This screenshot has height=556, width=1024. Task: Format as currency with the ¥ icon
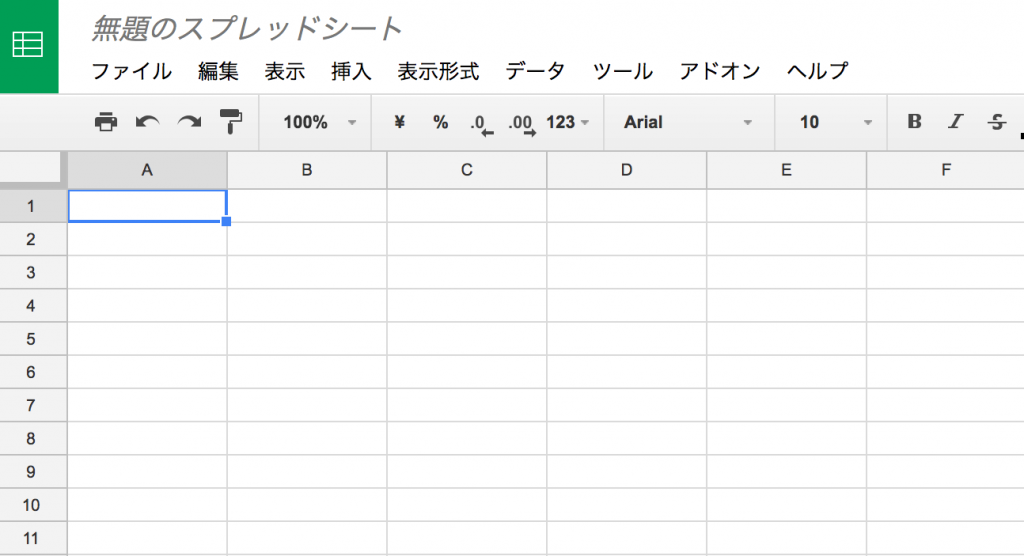400,122
